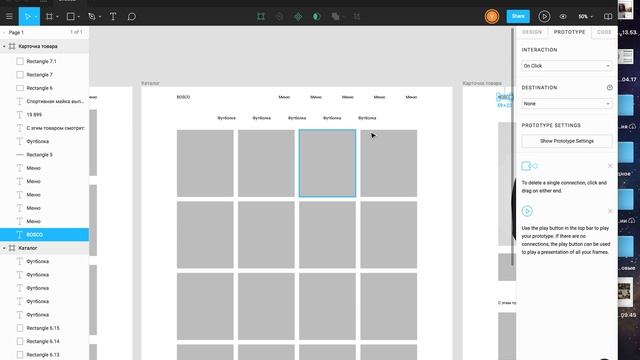Click Show Prototype Settings button

click(x=567, y=141)
